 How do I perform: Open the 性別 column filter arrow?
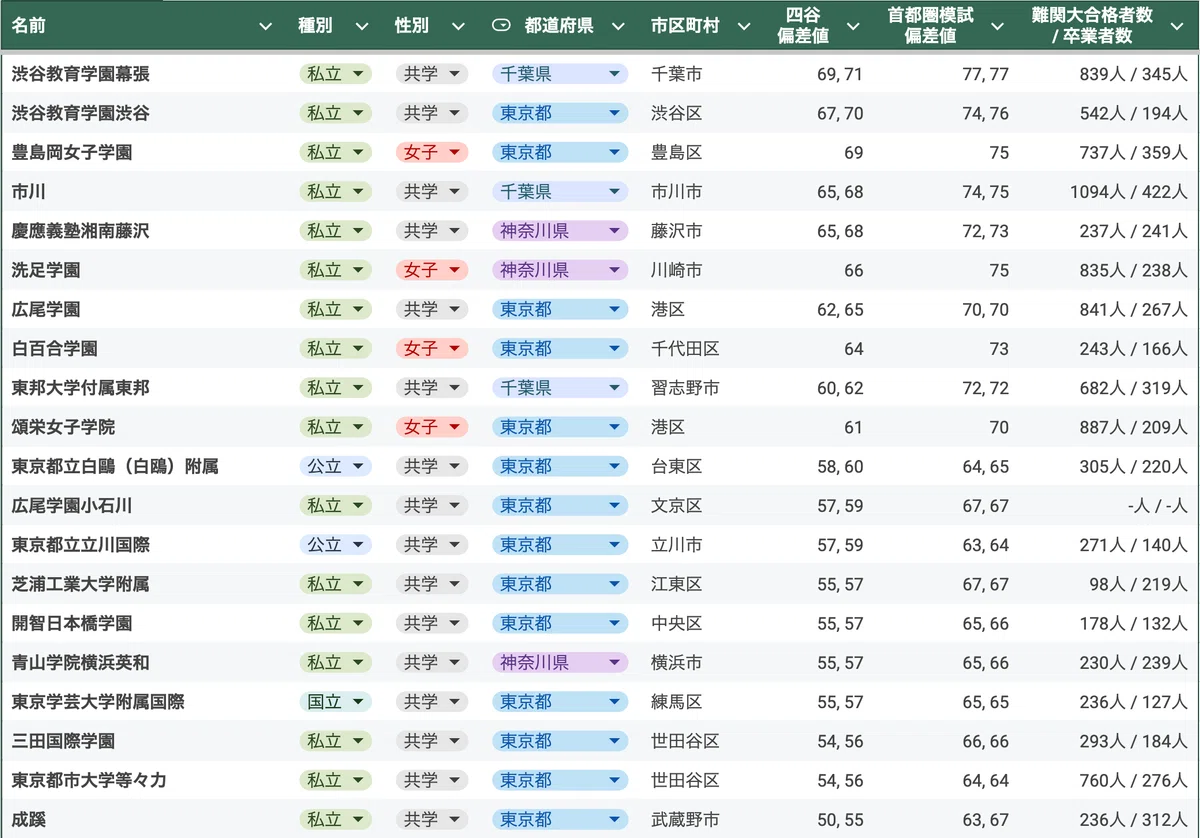458,27
